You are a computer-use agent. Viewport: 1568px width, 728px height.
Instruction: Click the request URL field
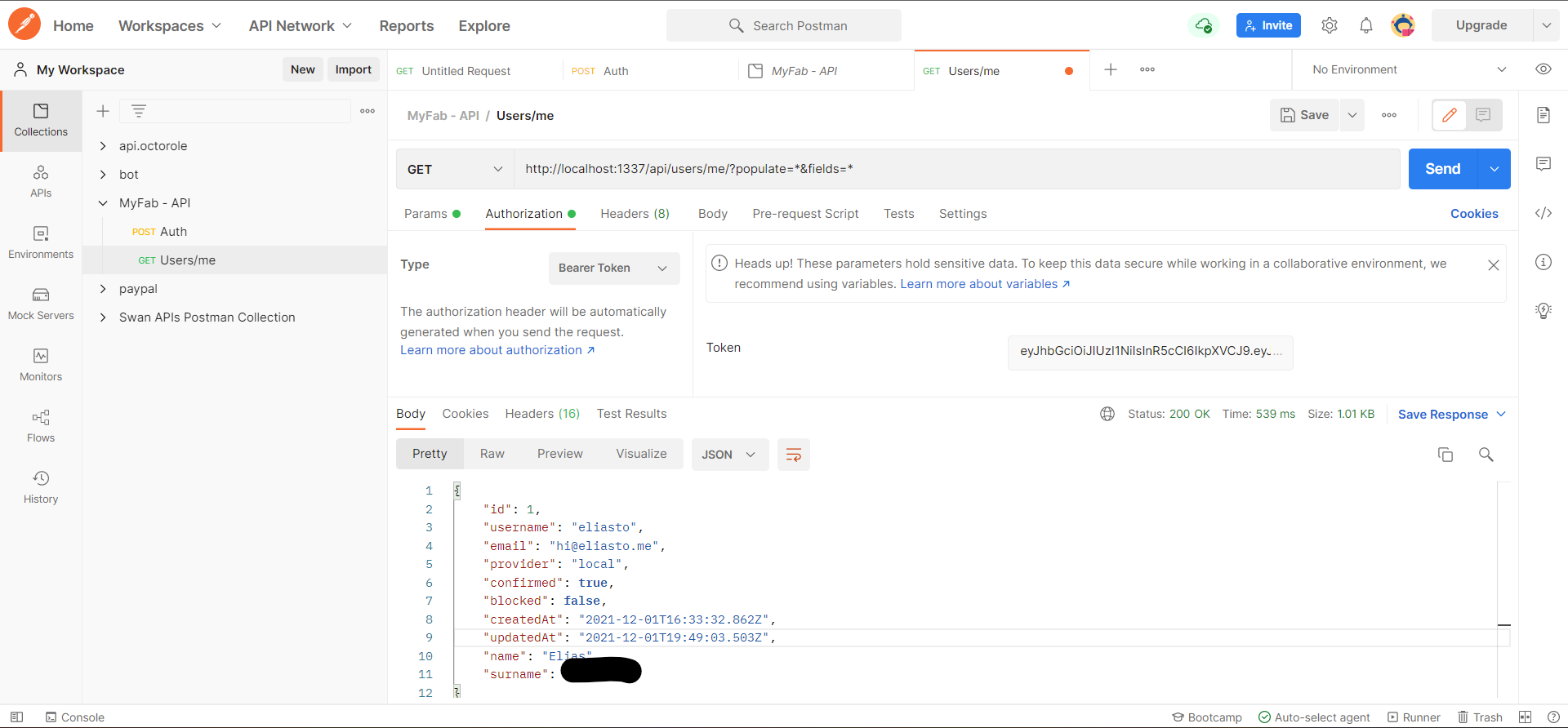956,169
